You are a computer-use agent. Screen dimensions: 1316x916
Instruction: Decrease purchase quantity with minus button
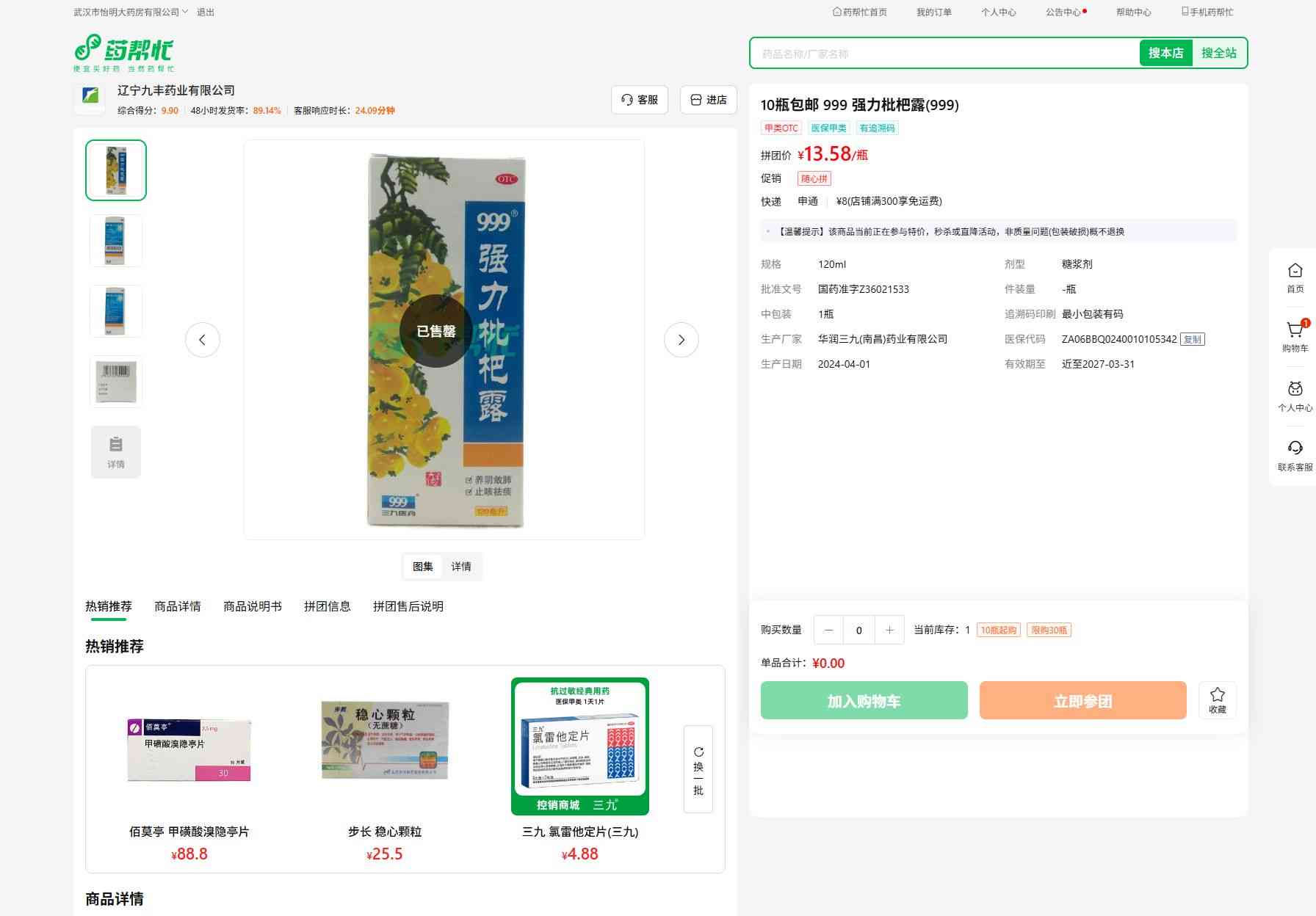[x=828, y=630]
